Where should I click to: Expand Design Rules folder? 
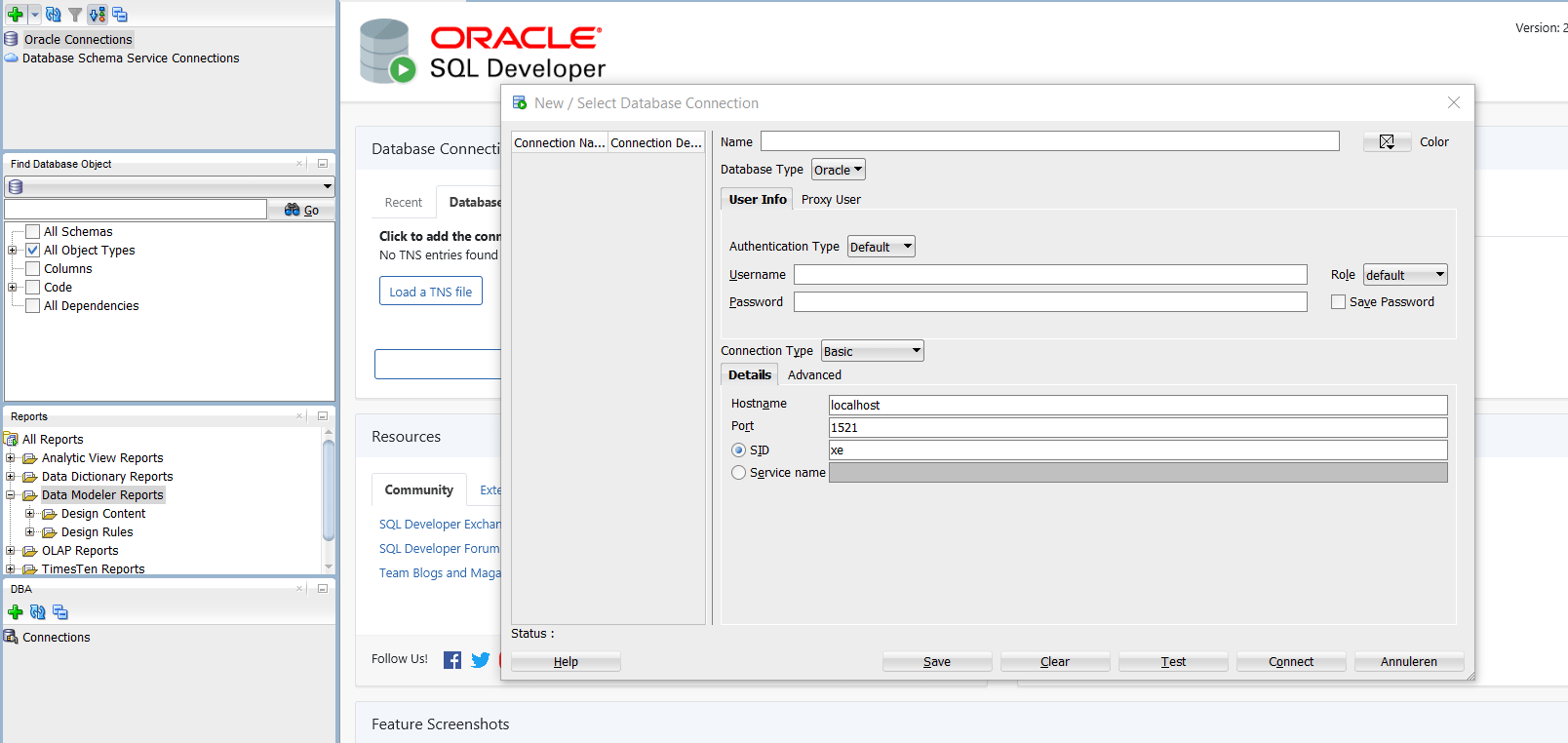point(30,532)
